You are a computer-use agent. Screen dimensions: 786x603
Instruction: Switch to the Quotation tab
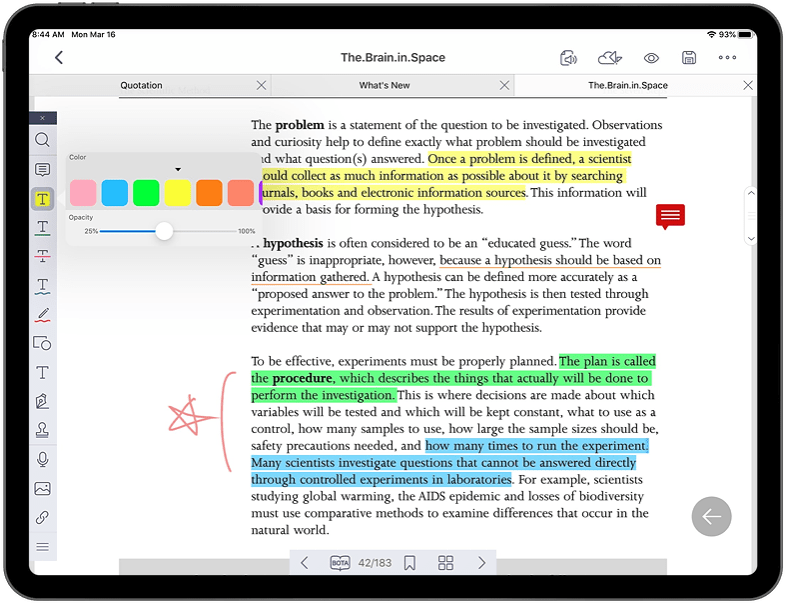[141, 85]
